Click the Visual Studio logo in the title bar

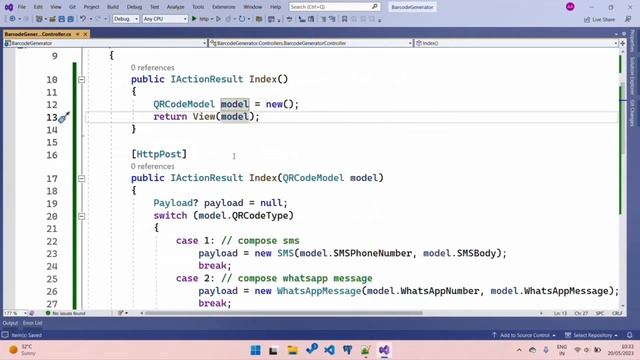[x=9, y=7]
